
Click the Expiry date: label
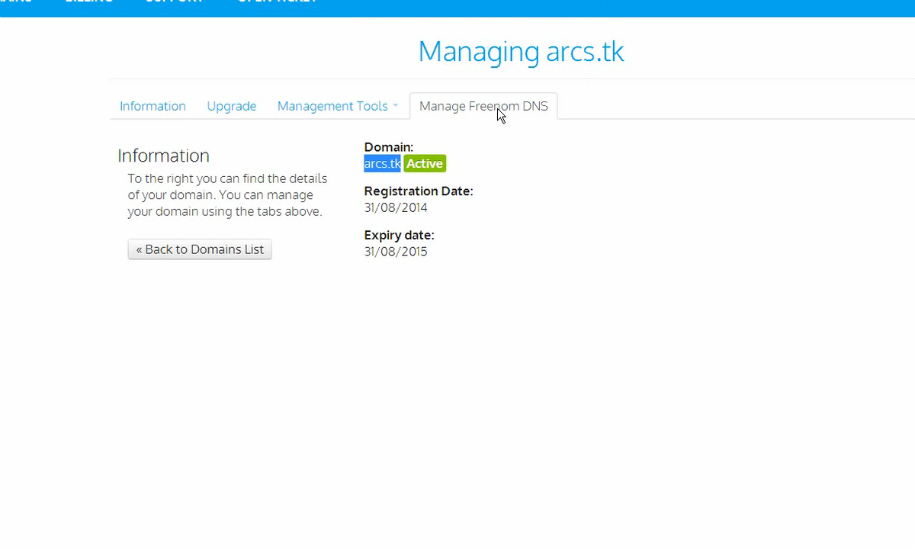(x=399, y=235)
